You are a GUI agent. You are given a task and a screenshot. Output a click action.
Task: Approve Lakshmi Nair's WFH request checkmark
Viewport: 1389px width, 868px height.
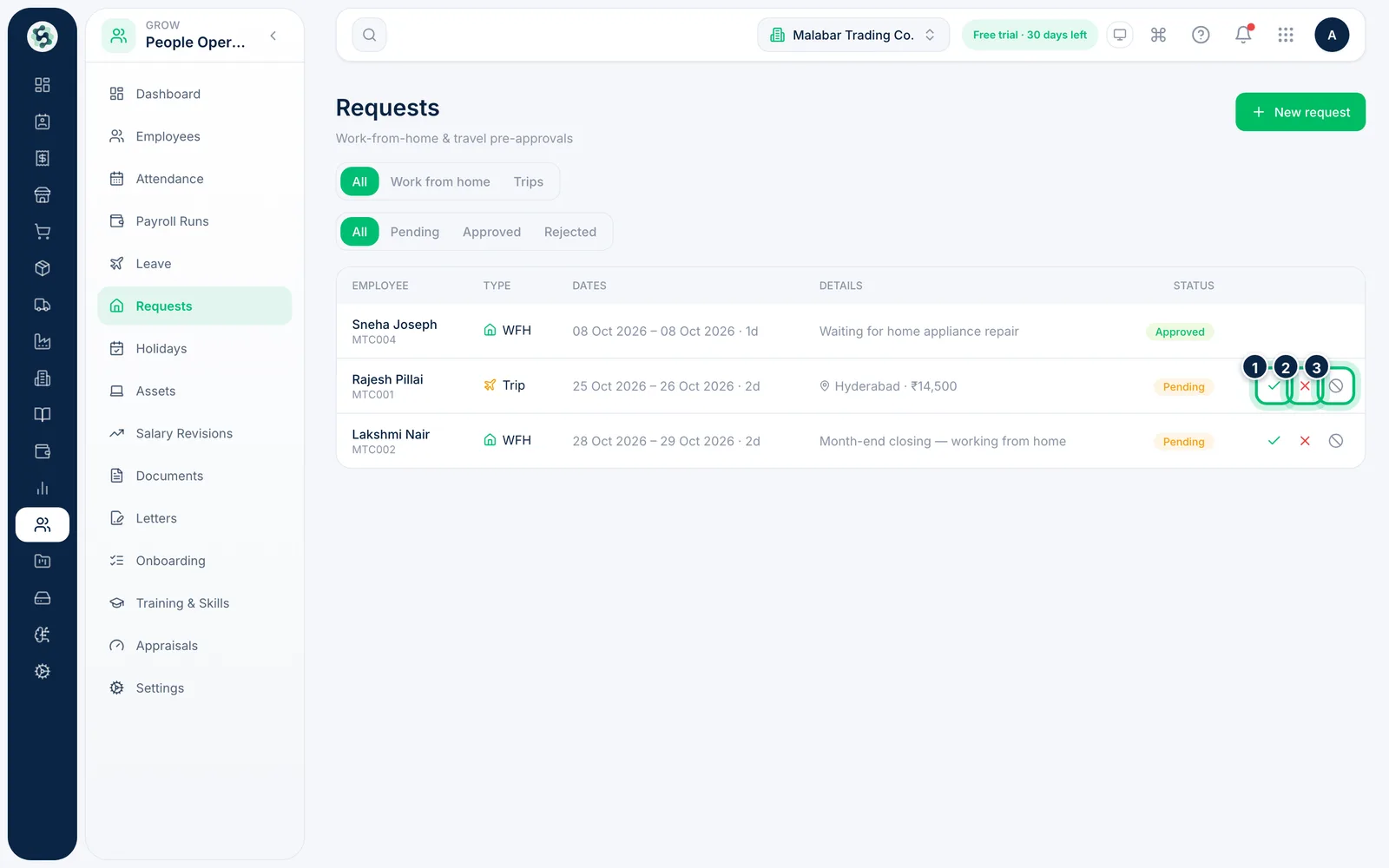[x=1274, y=441]
